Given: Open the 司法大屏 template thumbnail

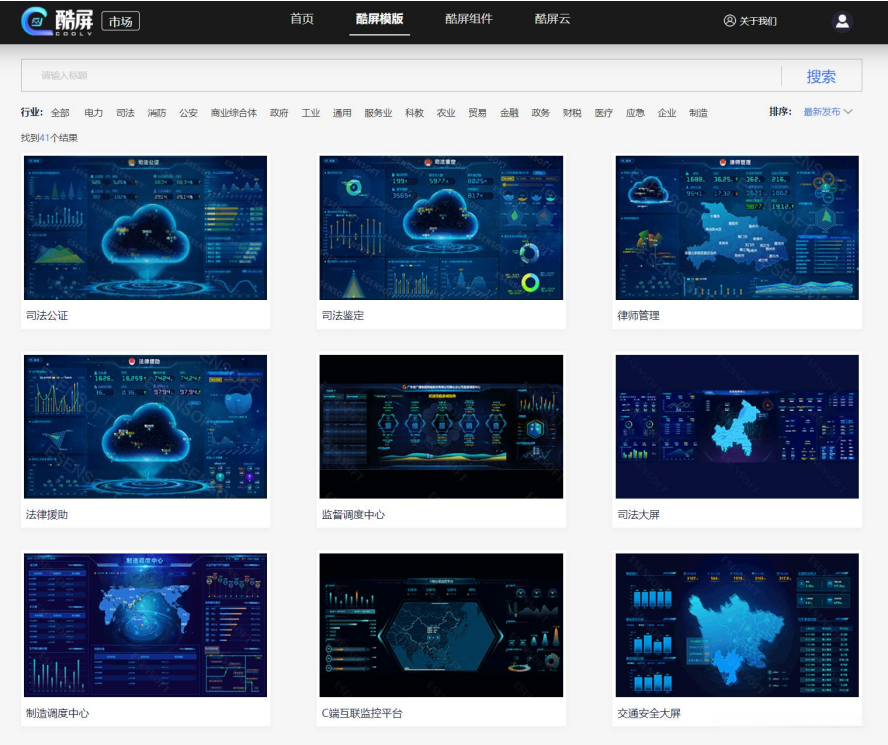Looking at the screenshot, I should pyautogui.click(x=737, y=427).
